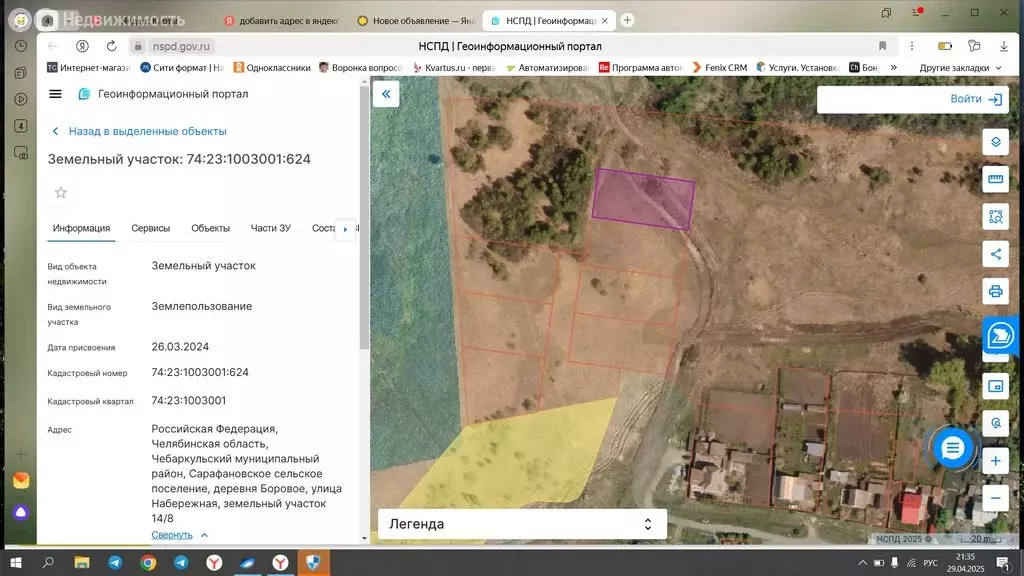The image size is (1024, 576).
Task: Open the Kvartus.ru bookmark
Action: coord(454,68)
